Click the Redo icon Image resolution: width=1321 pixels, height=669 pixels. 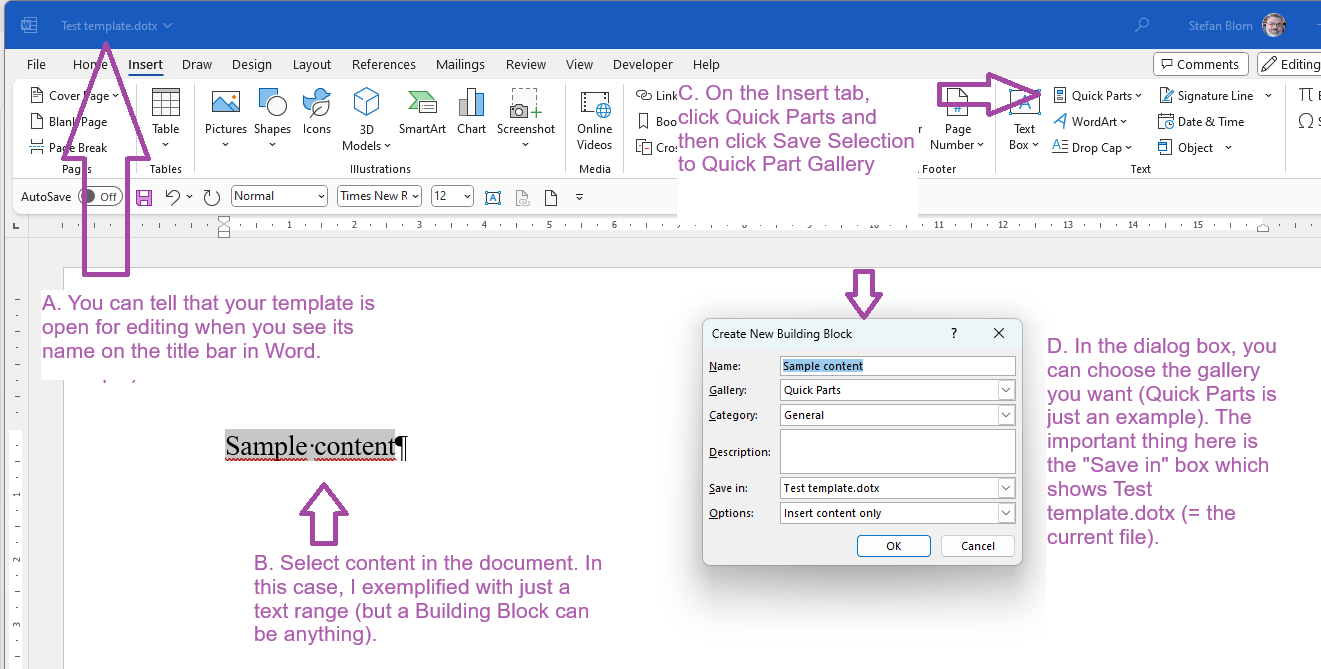(x=212, y=197)
